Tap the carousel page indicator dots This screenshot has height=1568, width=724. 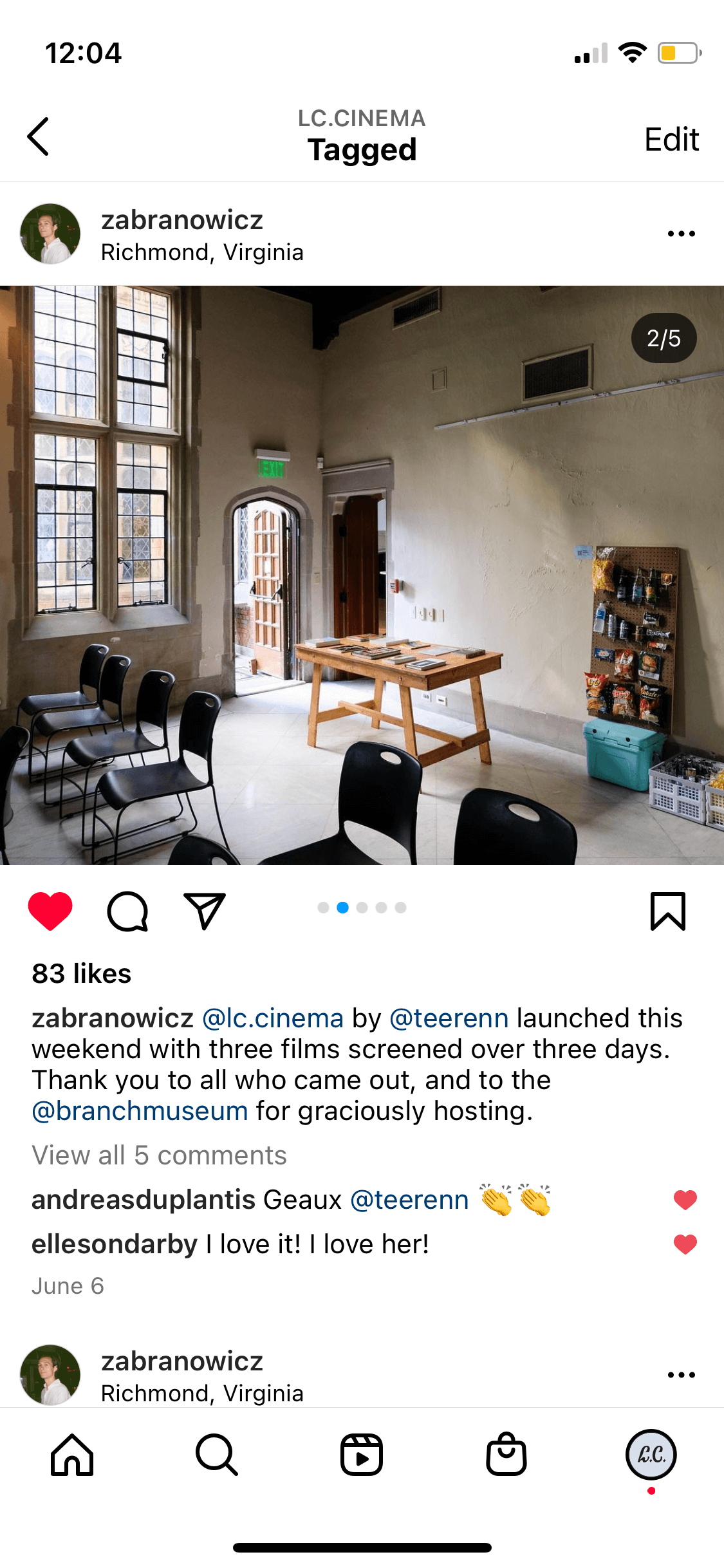362,908
